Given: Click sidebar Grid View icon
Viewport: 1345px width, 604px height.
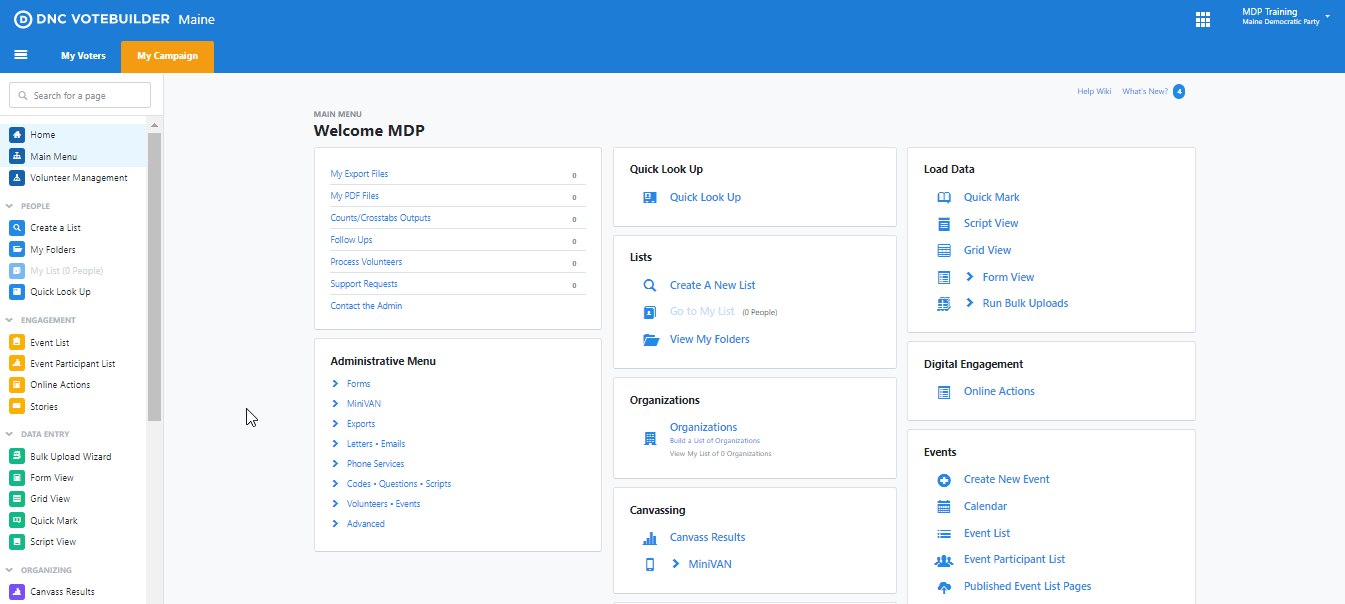Looking at the screenshot, I should click(17, 499).
